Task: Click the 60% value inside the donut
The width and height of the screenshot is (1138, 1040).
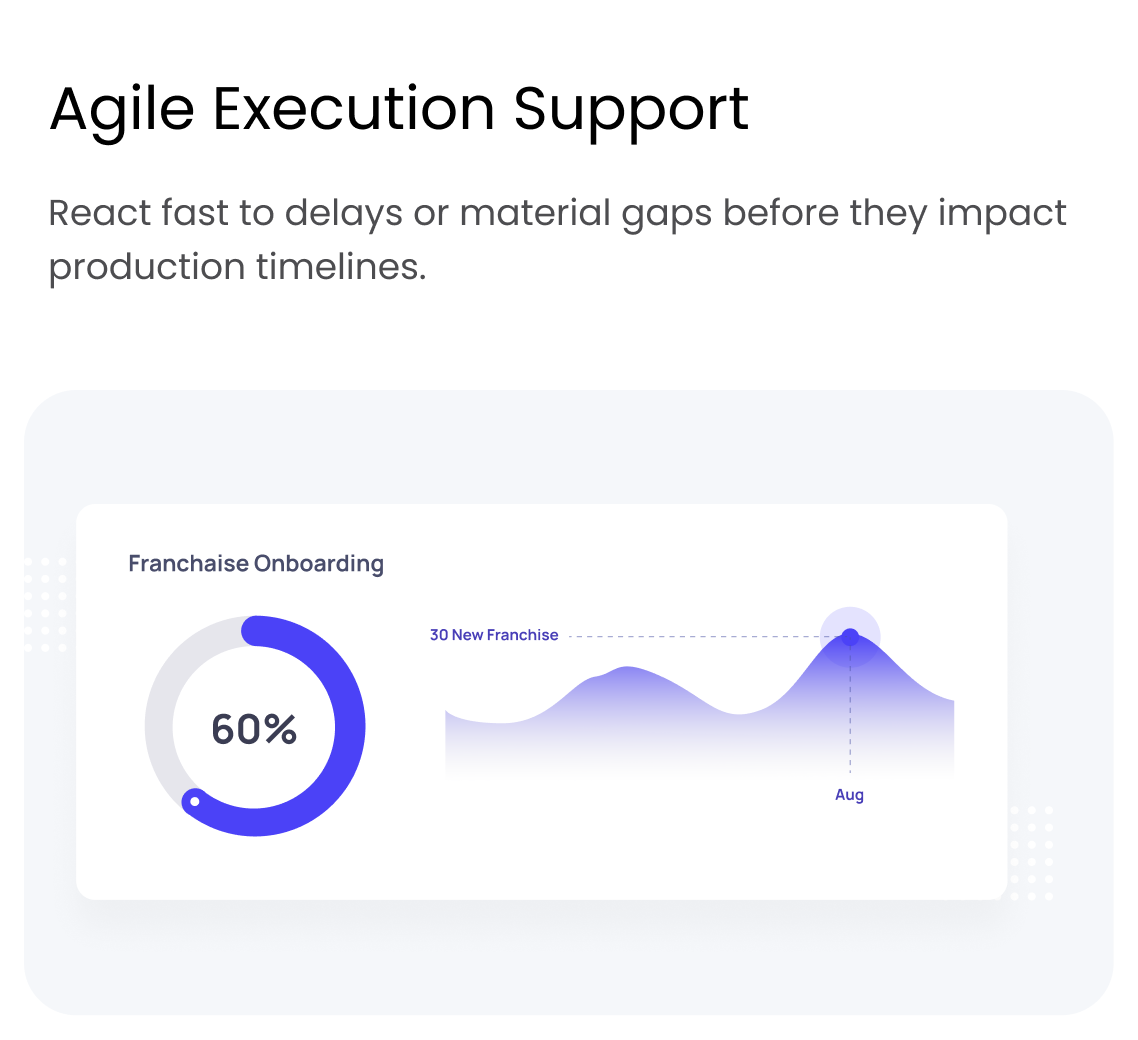Action: pos(254,729)
